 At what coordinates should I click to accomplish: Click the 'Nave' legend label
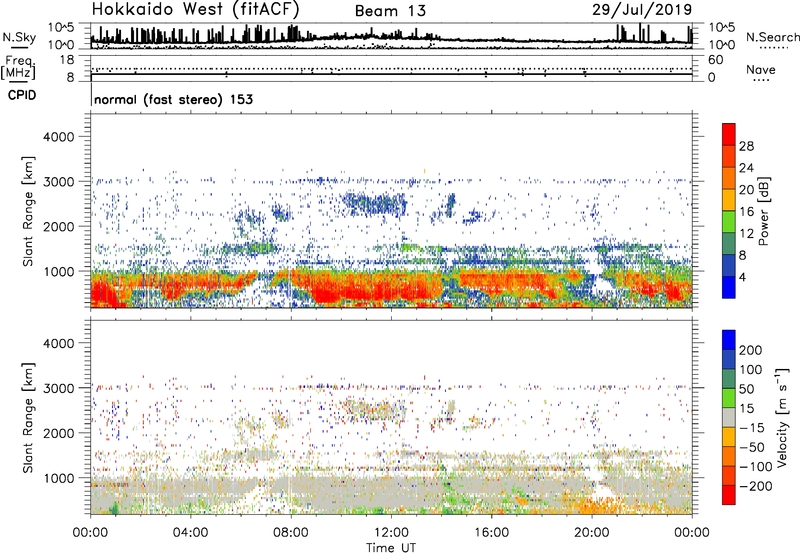tap(761, 69)
